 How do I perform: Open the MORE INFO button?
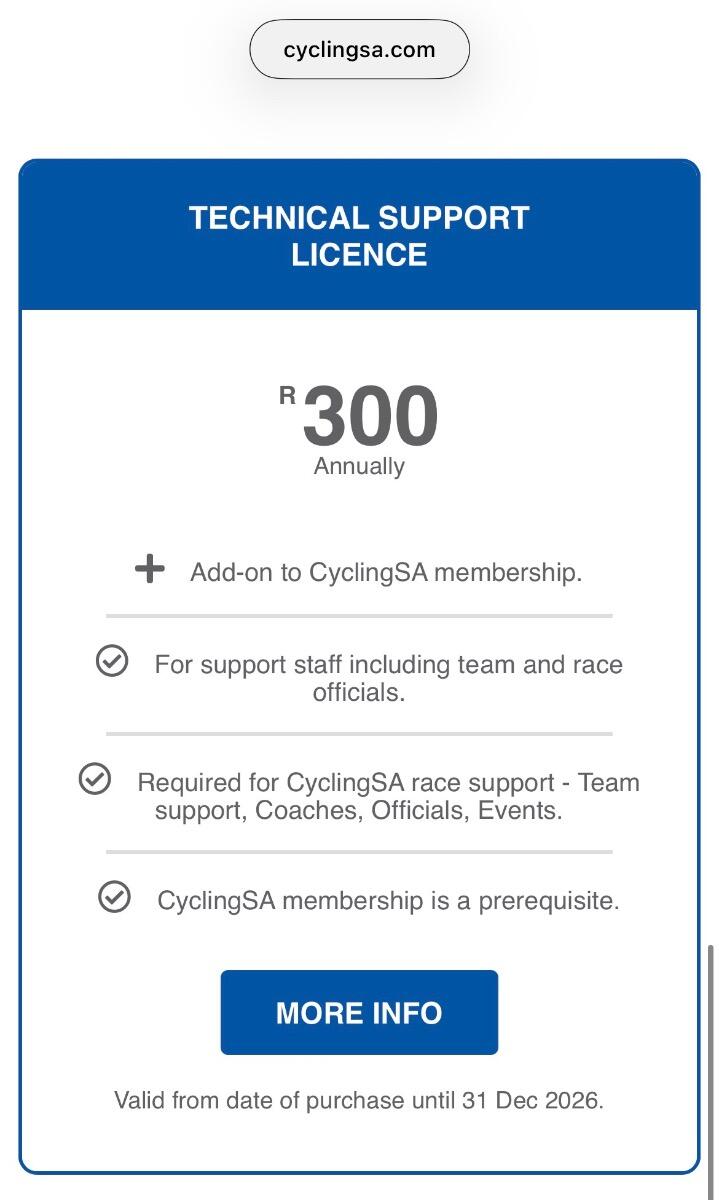click(x=359, y=1012)
